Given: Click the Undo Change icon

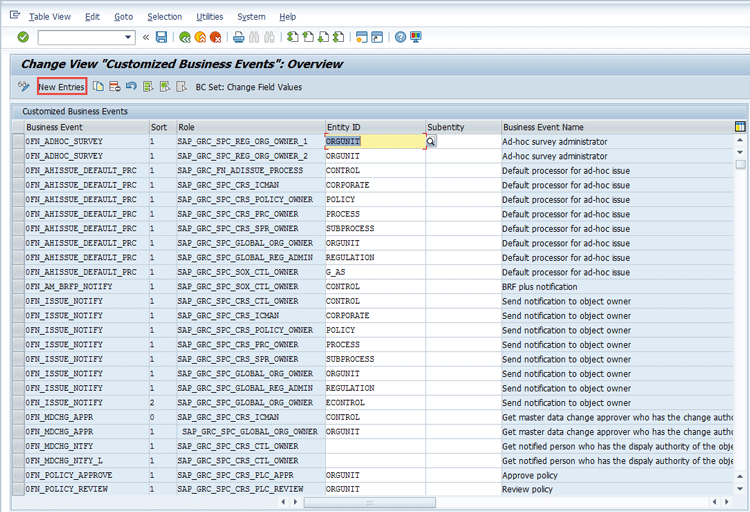Looking at the screenshot, I should pyautogui.click(x=131, y=87).
